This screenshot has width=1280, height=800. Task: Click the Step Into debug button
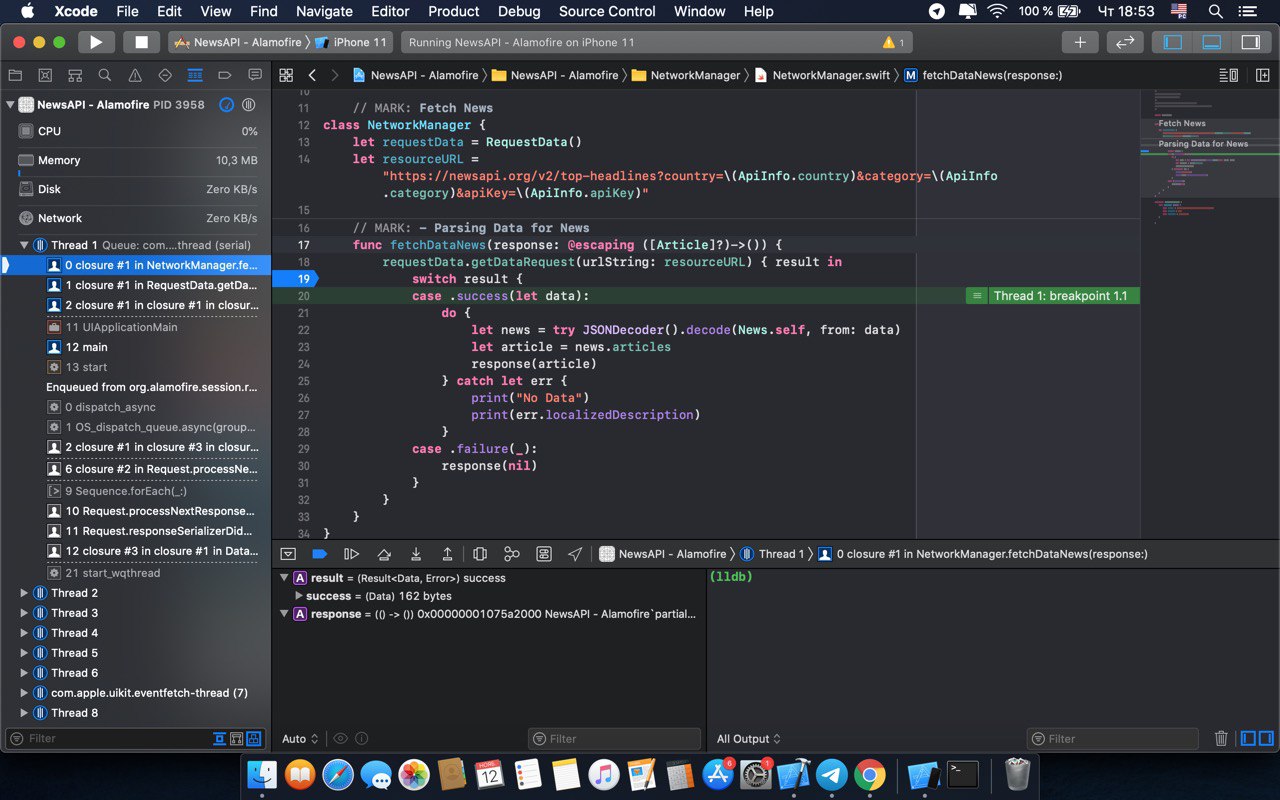pos(415,554)
